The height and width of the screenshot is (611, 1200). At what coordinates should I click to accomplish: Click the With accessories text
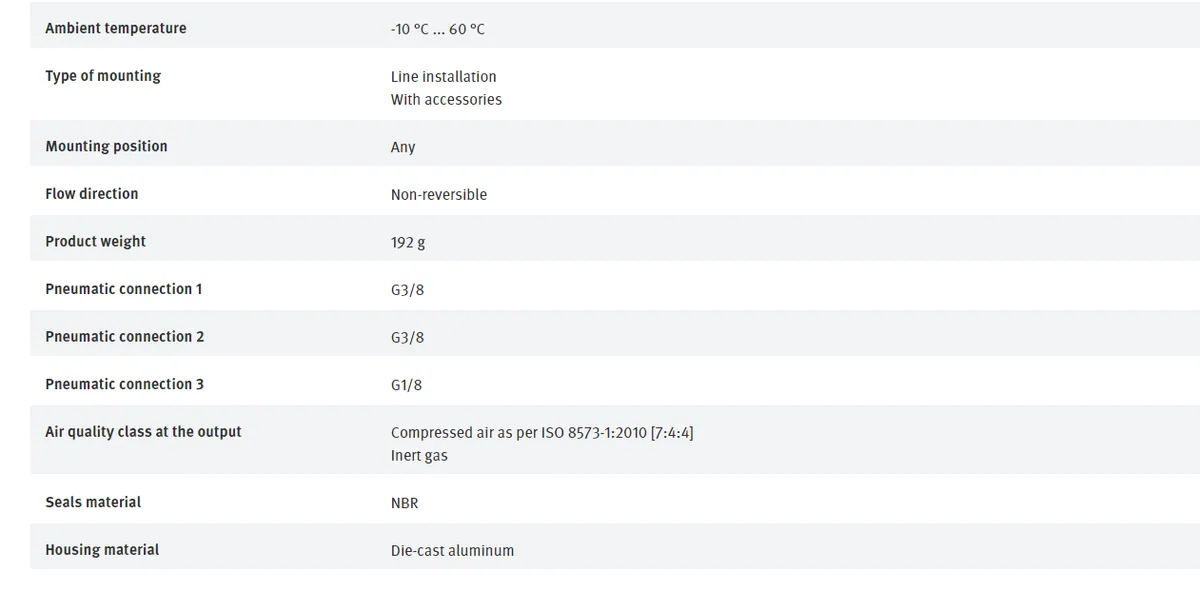click(446, 99)
